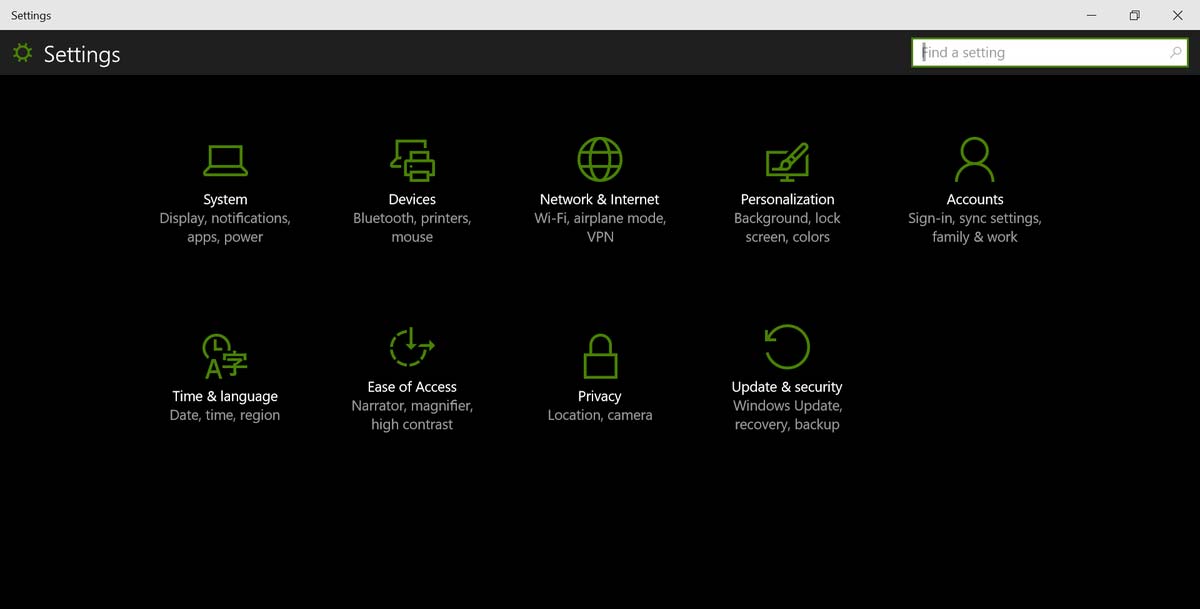Open the Personalization paintbrush icon
This screenshot has height=609, width=1200.
pos(787,161)
